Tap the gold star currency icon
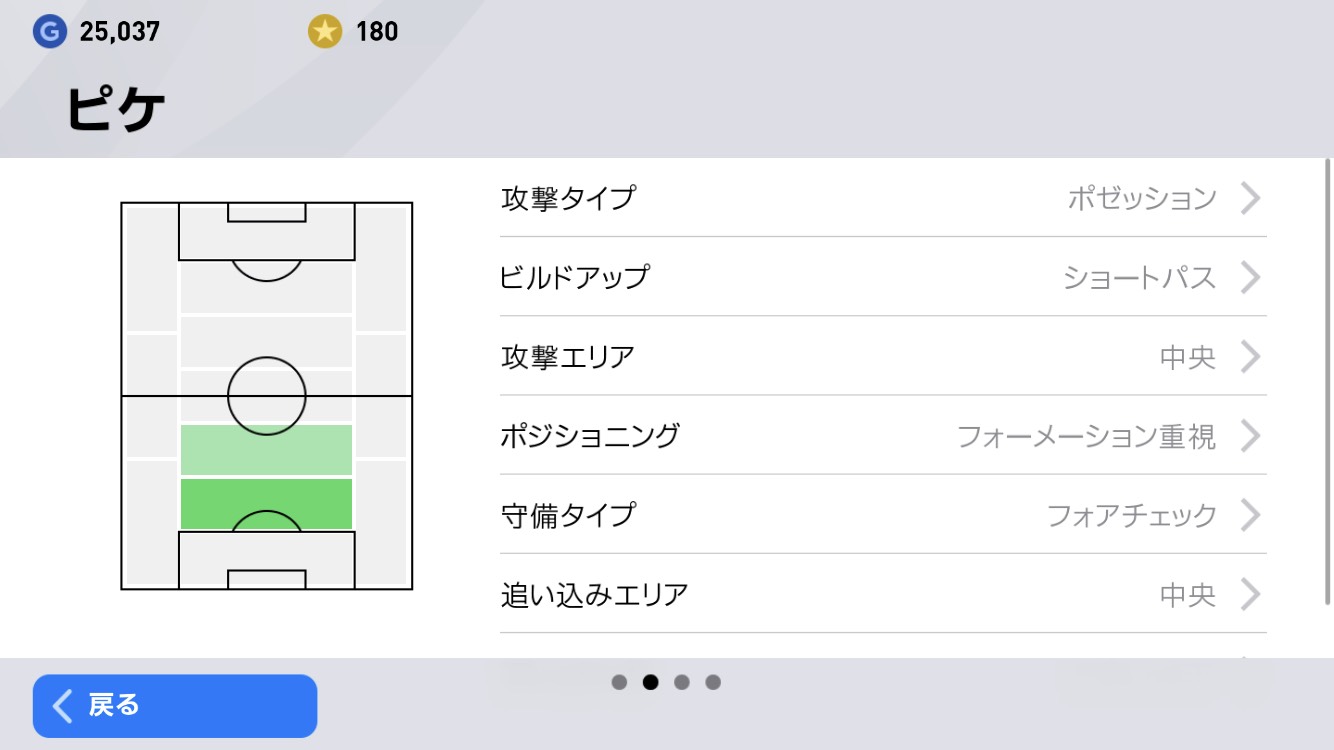The height and width of the screenshot is (750, 1334). 324,32
